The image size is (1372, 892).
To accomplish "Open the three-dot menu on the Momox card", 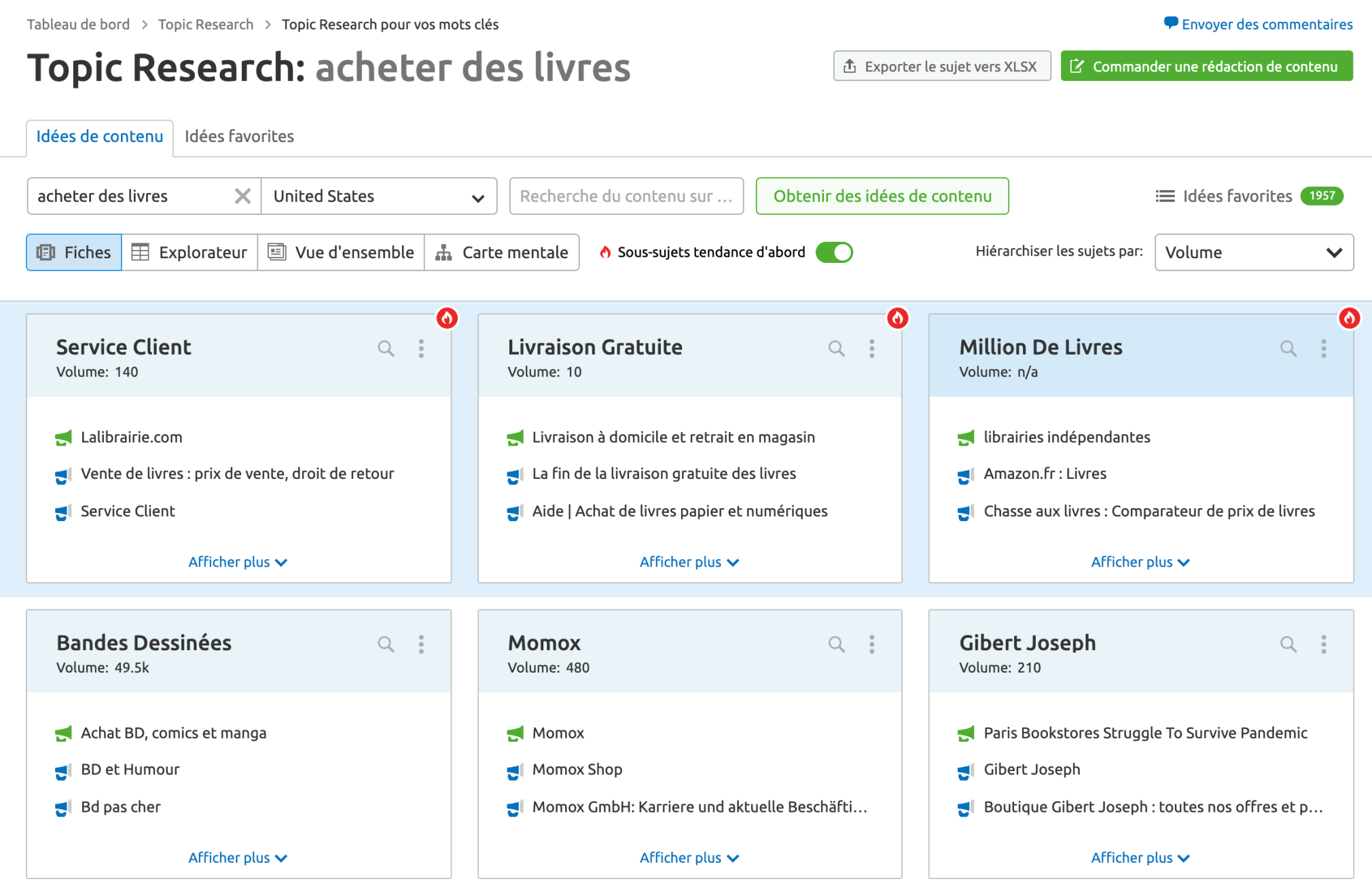I will click(871, 644).
